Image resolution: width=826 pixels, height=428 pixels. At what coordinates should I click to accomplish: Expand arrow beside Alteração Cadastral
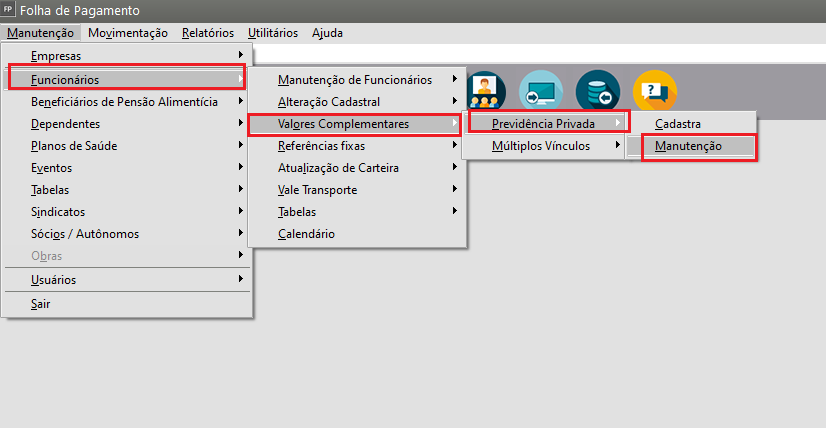pyautogui.click(x=455, y=101)
